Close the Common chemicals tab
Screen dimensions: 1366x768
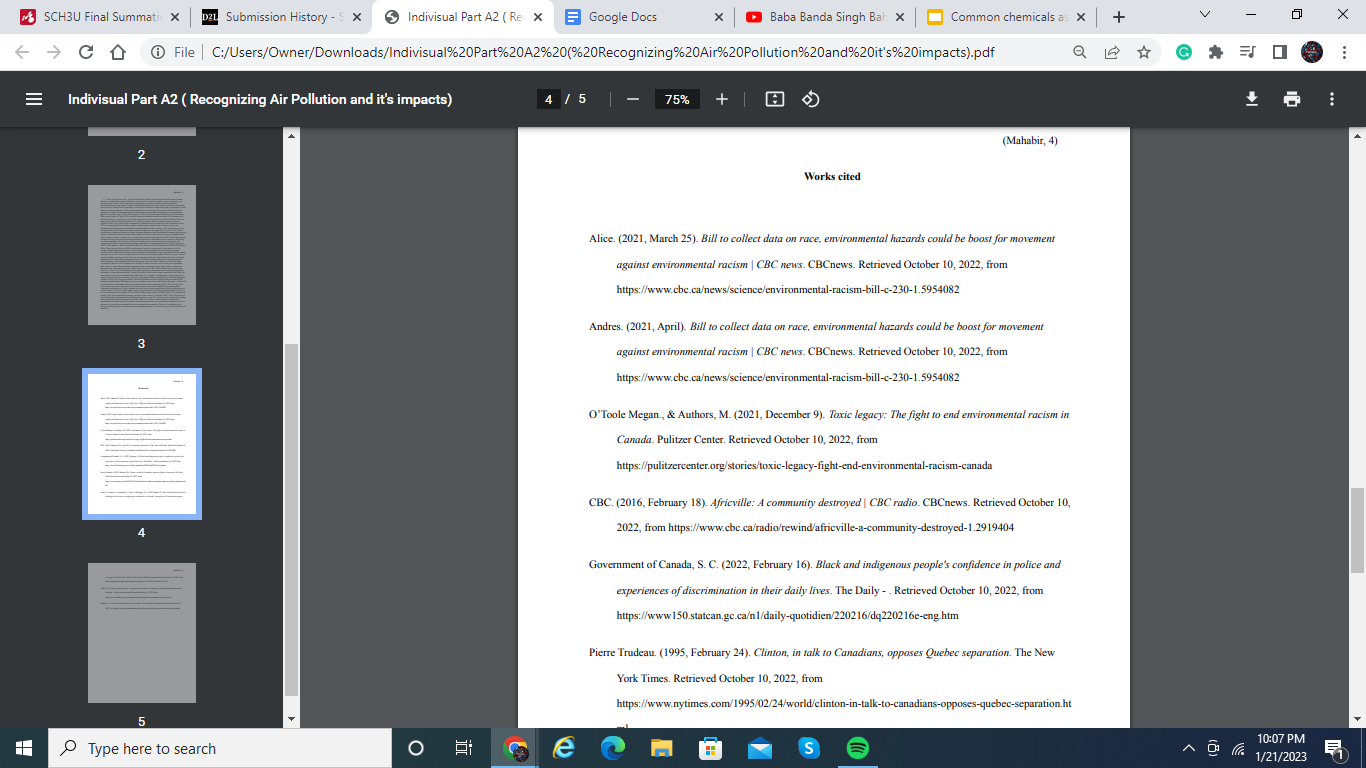click(1081, 17)
